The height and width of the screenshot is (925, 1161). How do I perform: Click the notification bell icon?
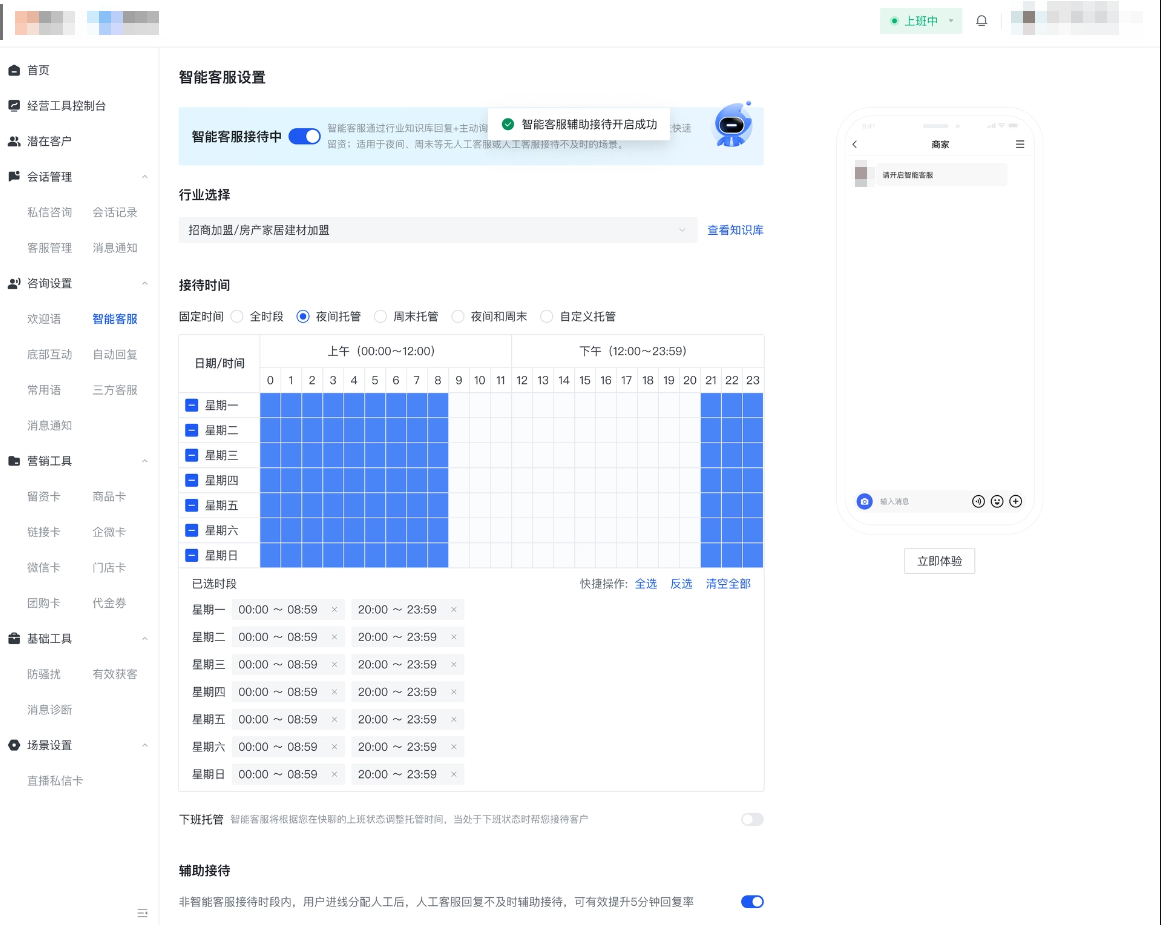[981, 21]
